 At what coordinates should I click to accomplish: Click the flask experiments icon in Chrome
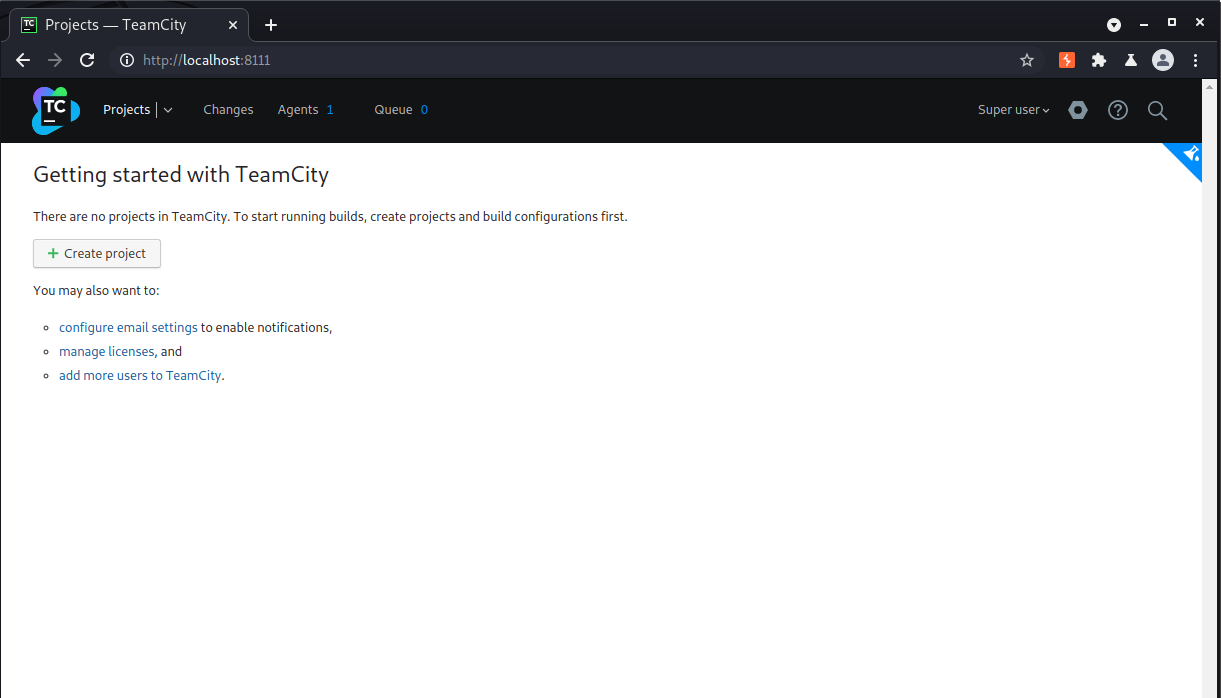[x=1131, y=60]
